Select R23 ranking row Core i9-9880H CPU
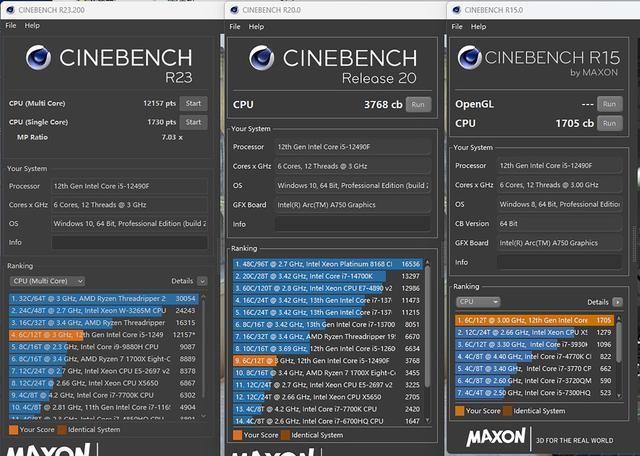The width and height of the screenshot is (640, 456). 104,347
